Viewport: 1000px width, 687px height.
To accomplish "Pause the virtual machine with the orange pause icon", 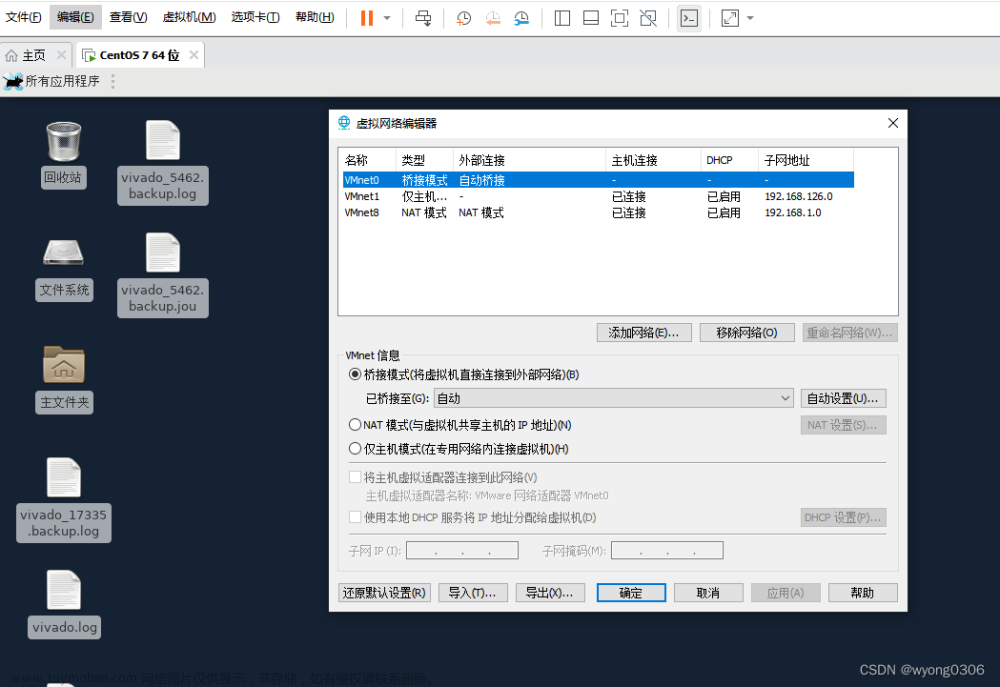I will click(x=367, y=18).
